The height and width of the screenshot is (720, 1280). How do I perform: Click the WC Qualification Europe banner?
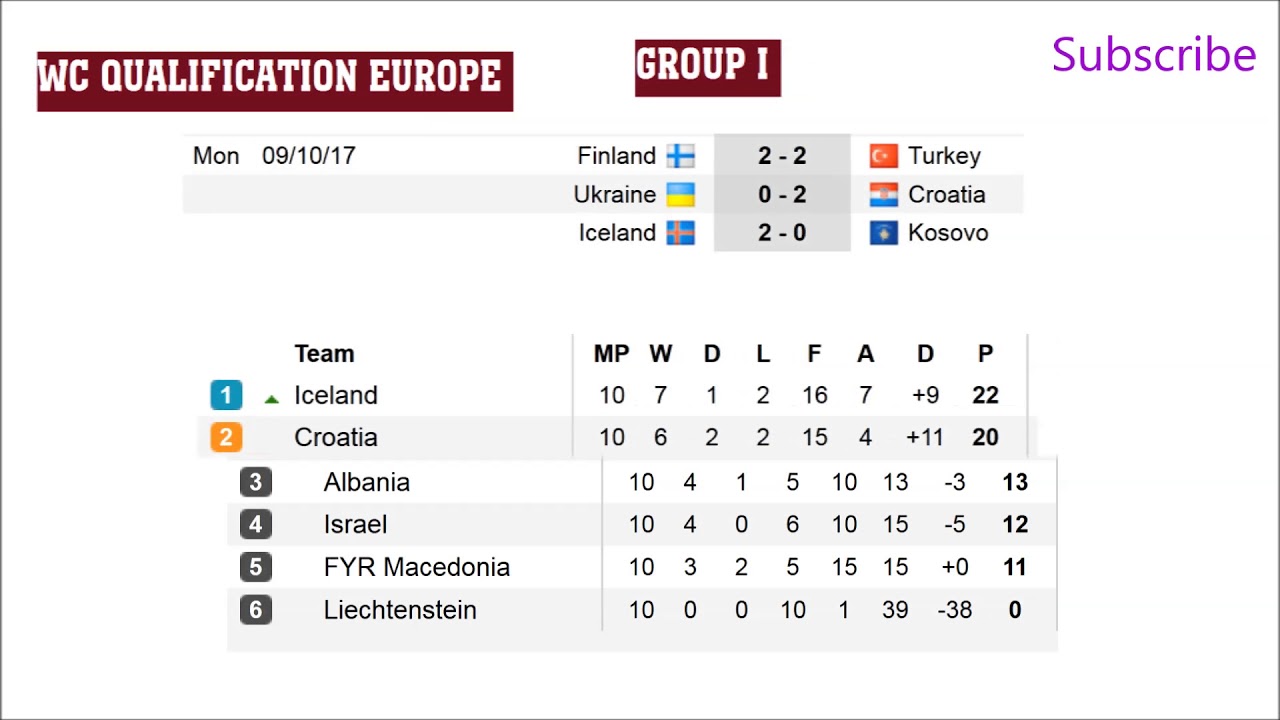click(275, 80)
